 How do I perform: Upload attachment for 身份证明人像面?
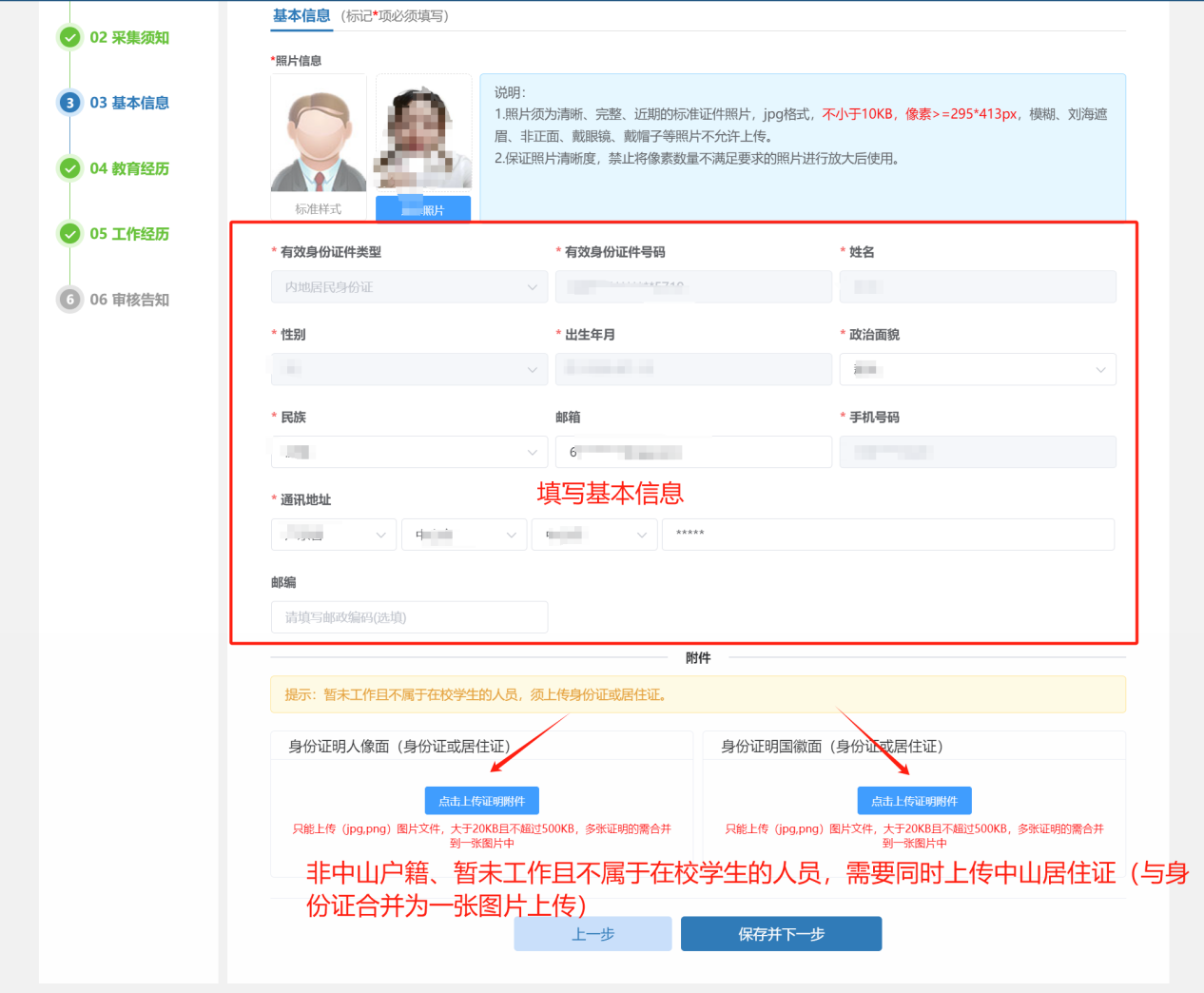click(481, 801)
